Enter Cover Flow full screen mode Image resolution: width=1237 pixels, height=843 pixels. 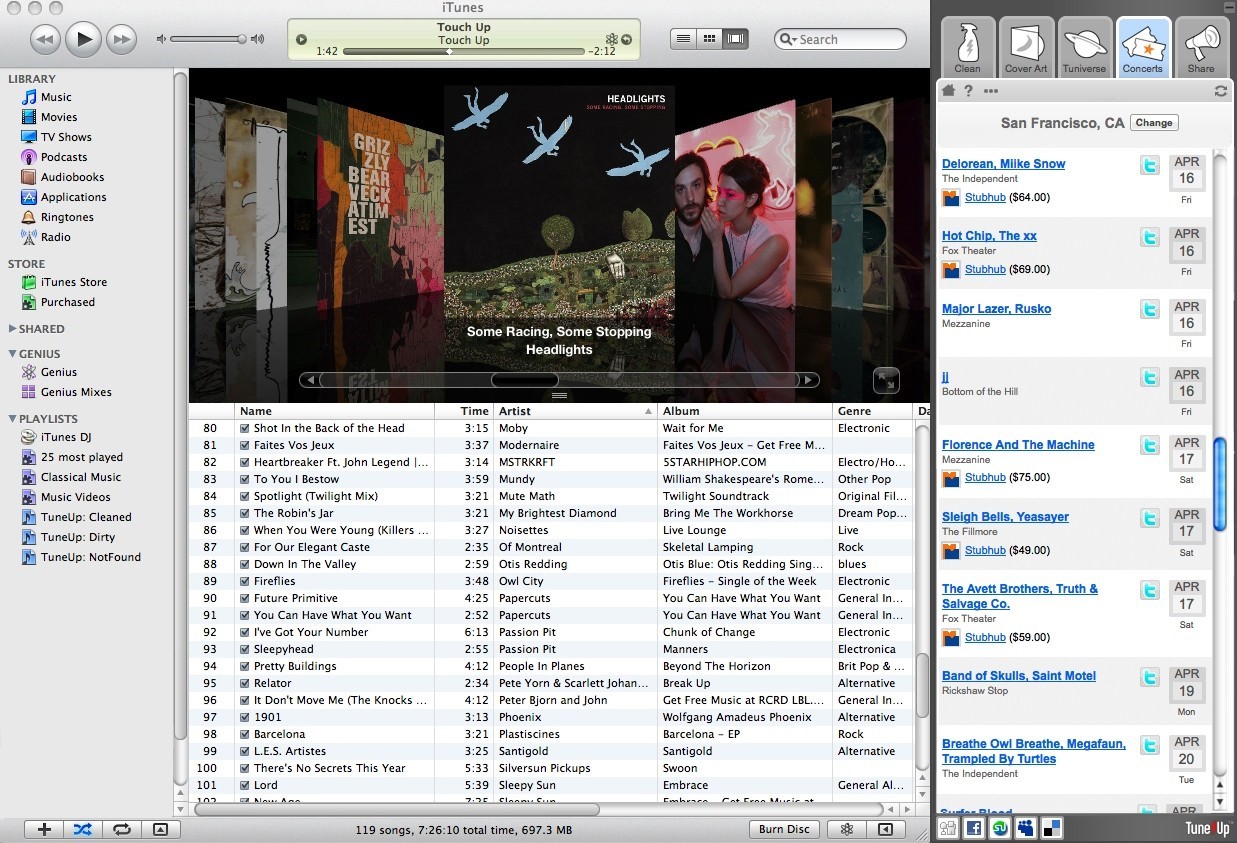click(885, 380)
